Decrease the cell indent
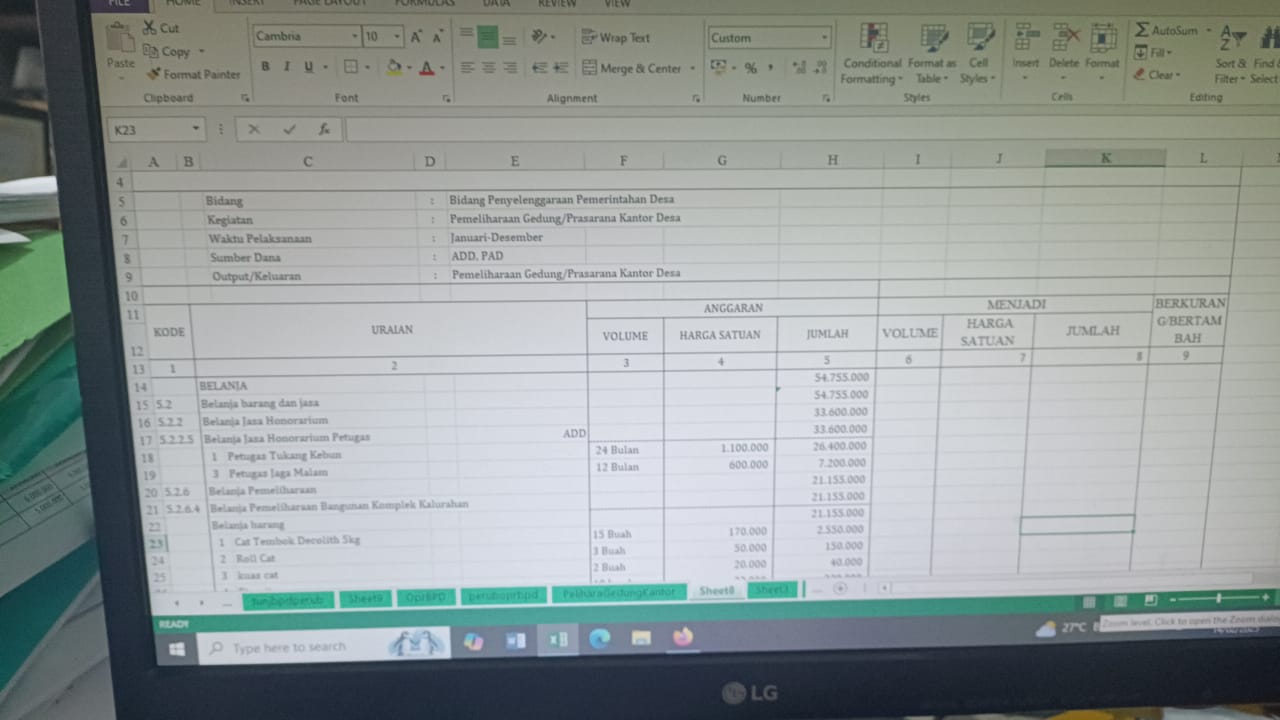Image resolution: width=1280 pixels, height=720 pixels. tap(538, 67)
